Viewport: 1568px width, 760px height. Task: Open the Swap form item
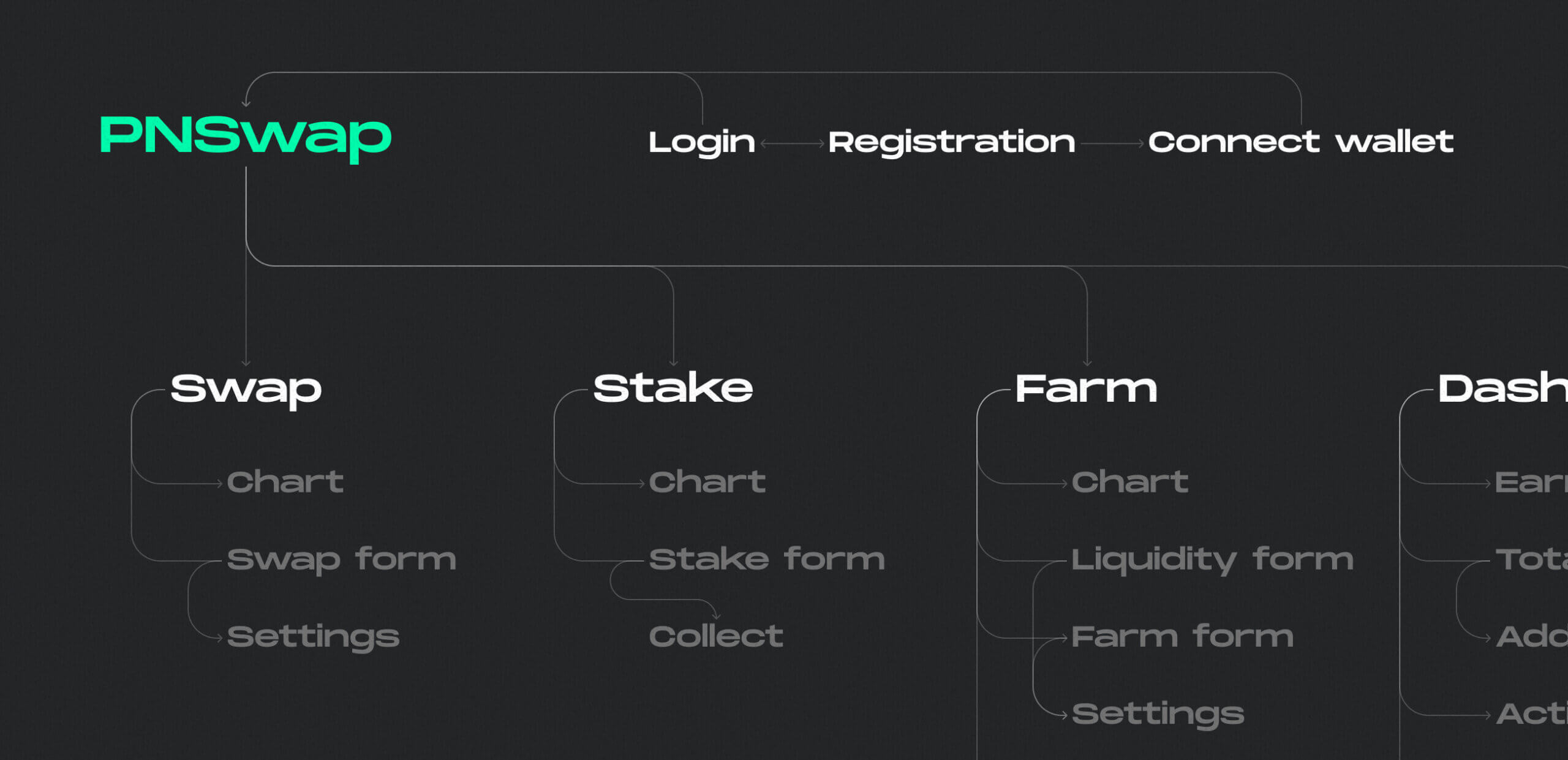pos(341,560)
